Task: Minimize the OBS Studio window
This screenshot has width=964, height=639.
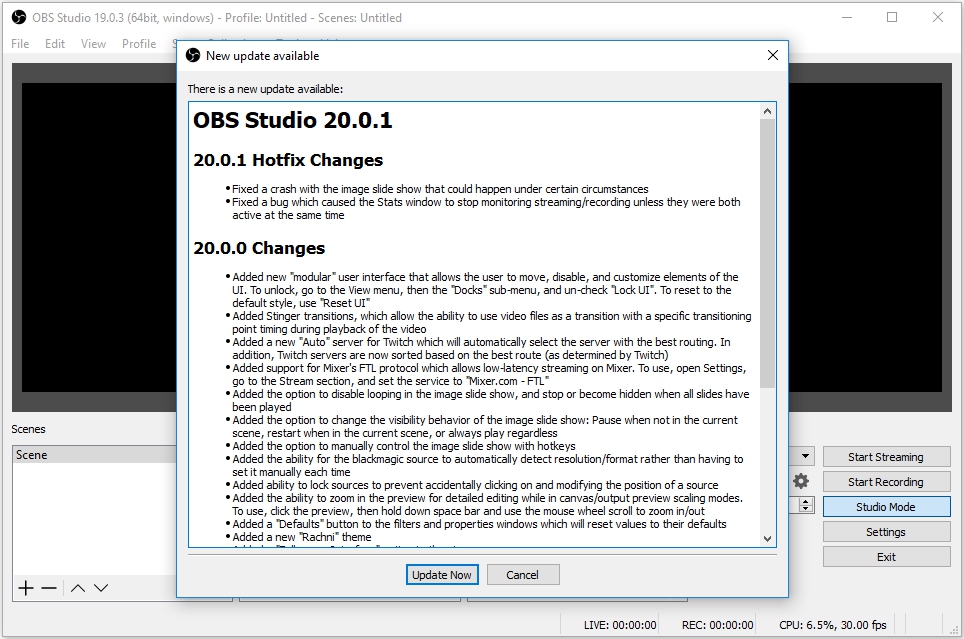Action: (x=847, y=17)
